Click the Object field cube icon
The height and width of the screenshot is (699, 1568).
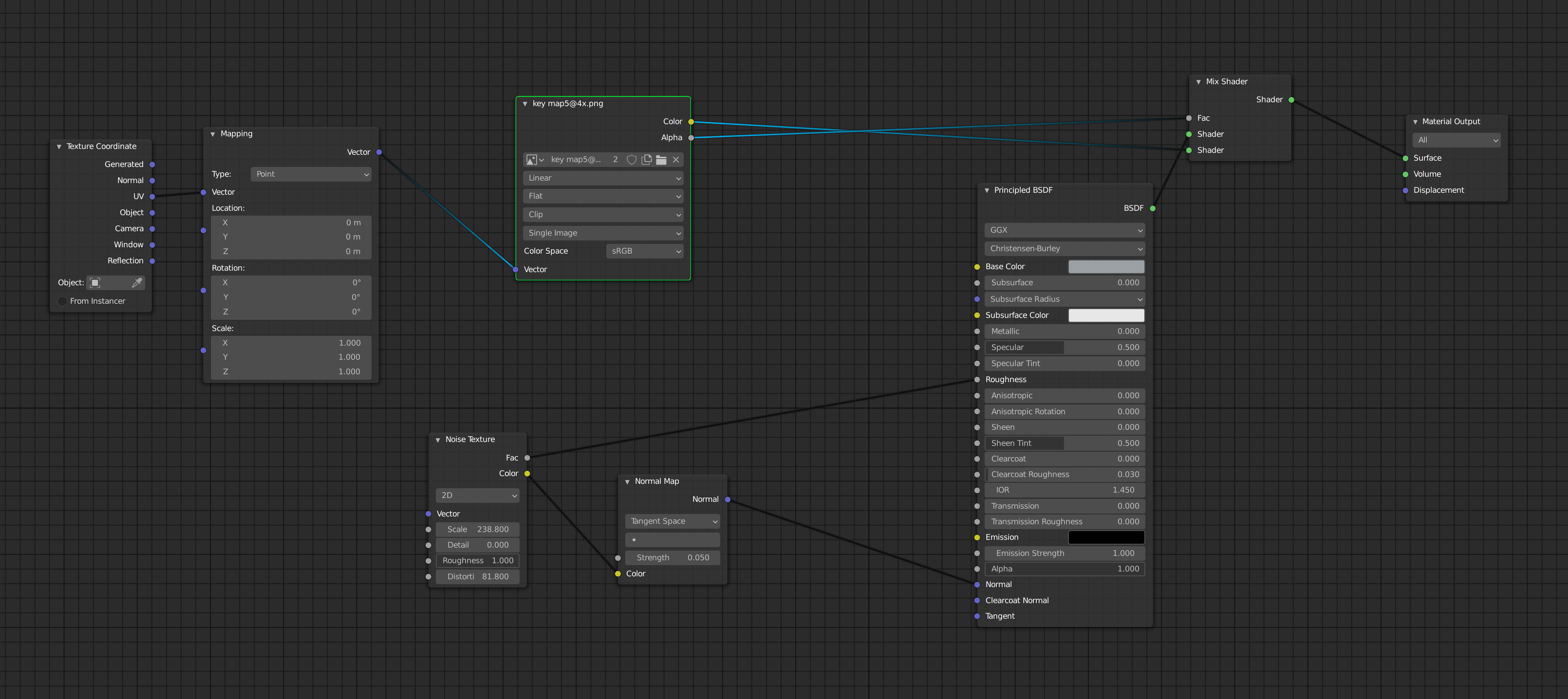point(95,282)
